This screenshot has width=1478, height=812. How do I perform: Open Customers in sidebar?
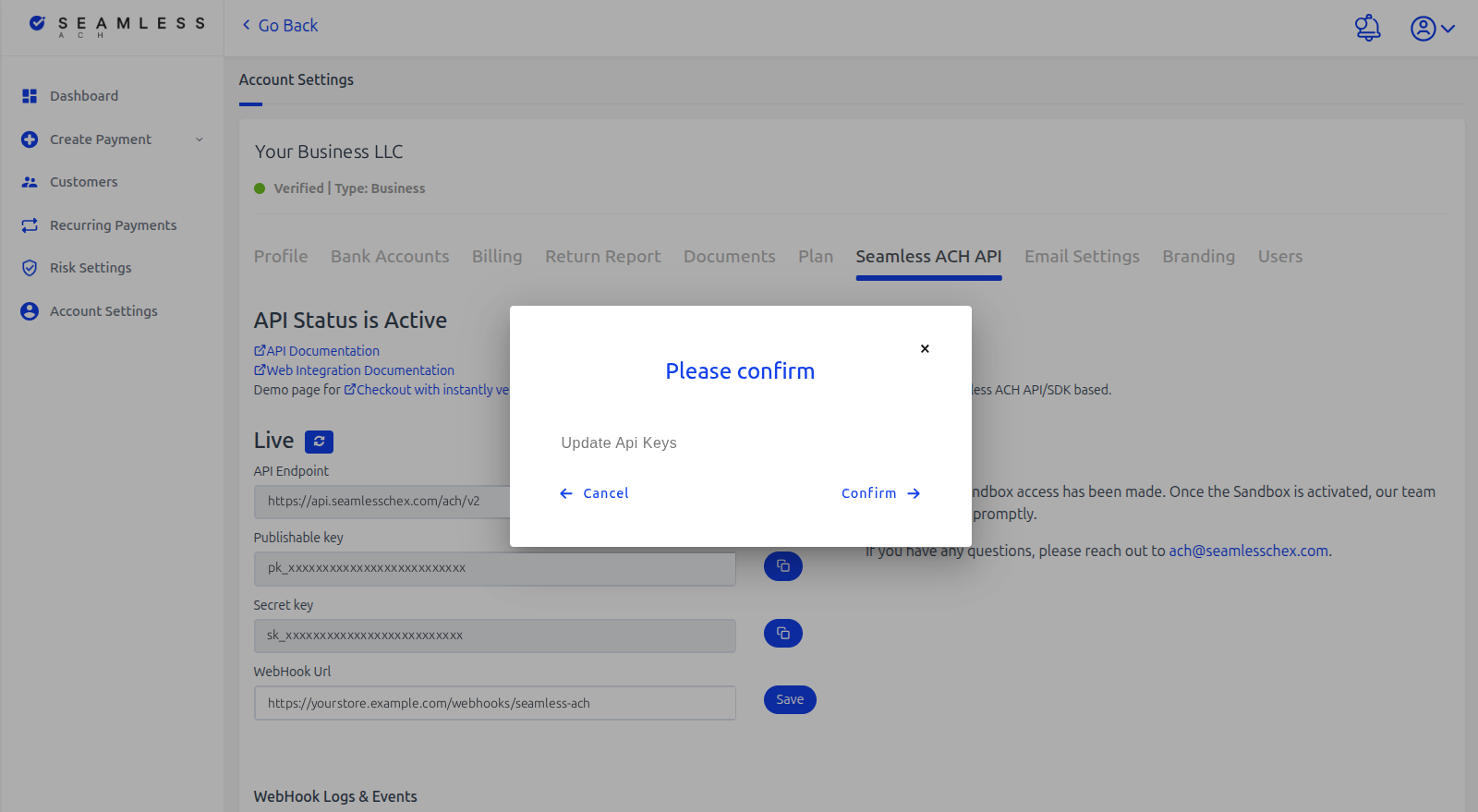(84, 182)
